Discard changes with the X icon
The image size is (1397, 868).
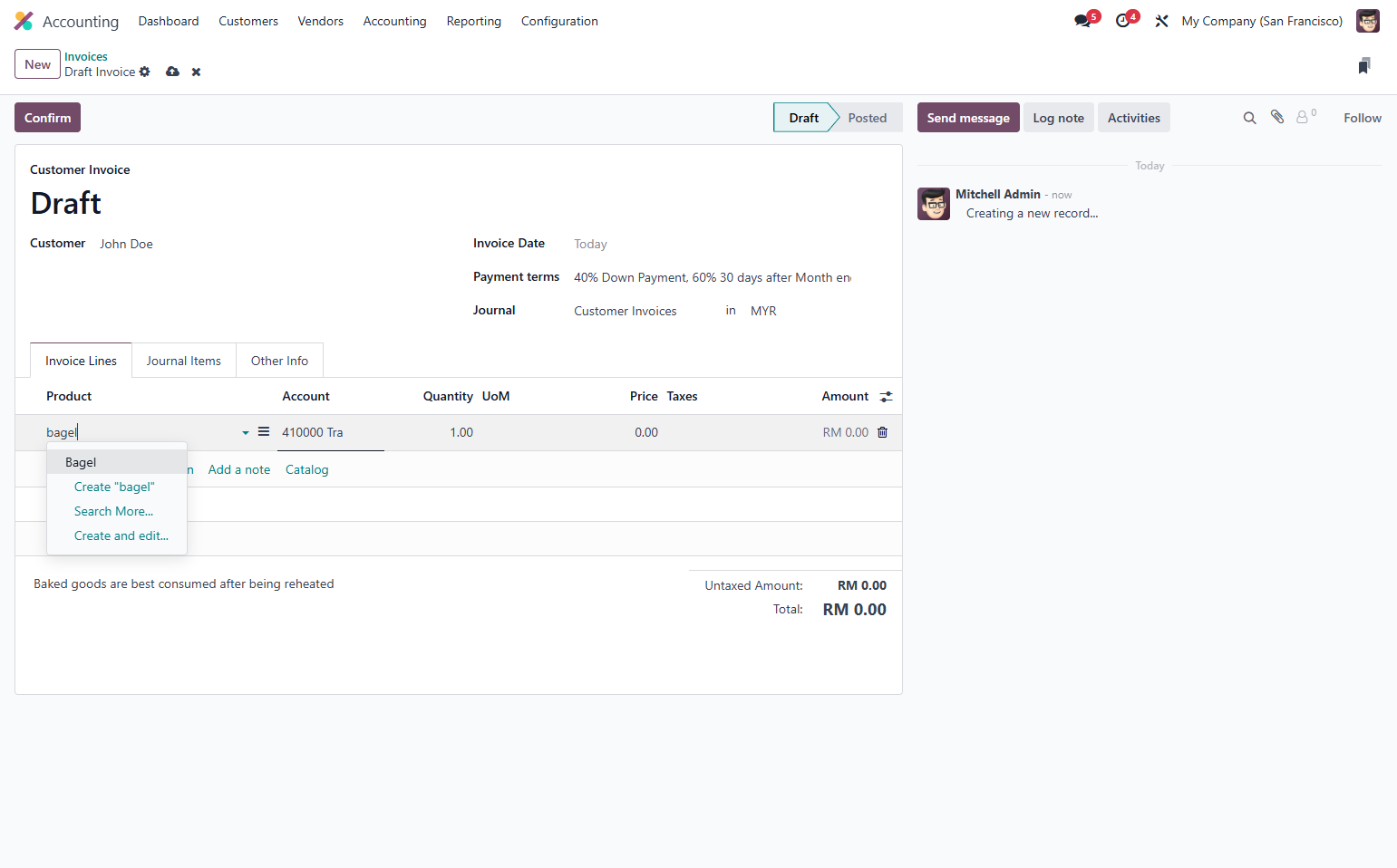click(196, 72)
